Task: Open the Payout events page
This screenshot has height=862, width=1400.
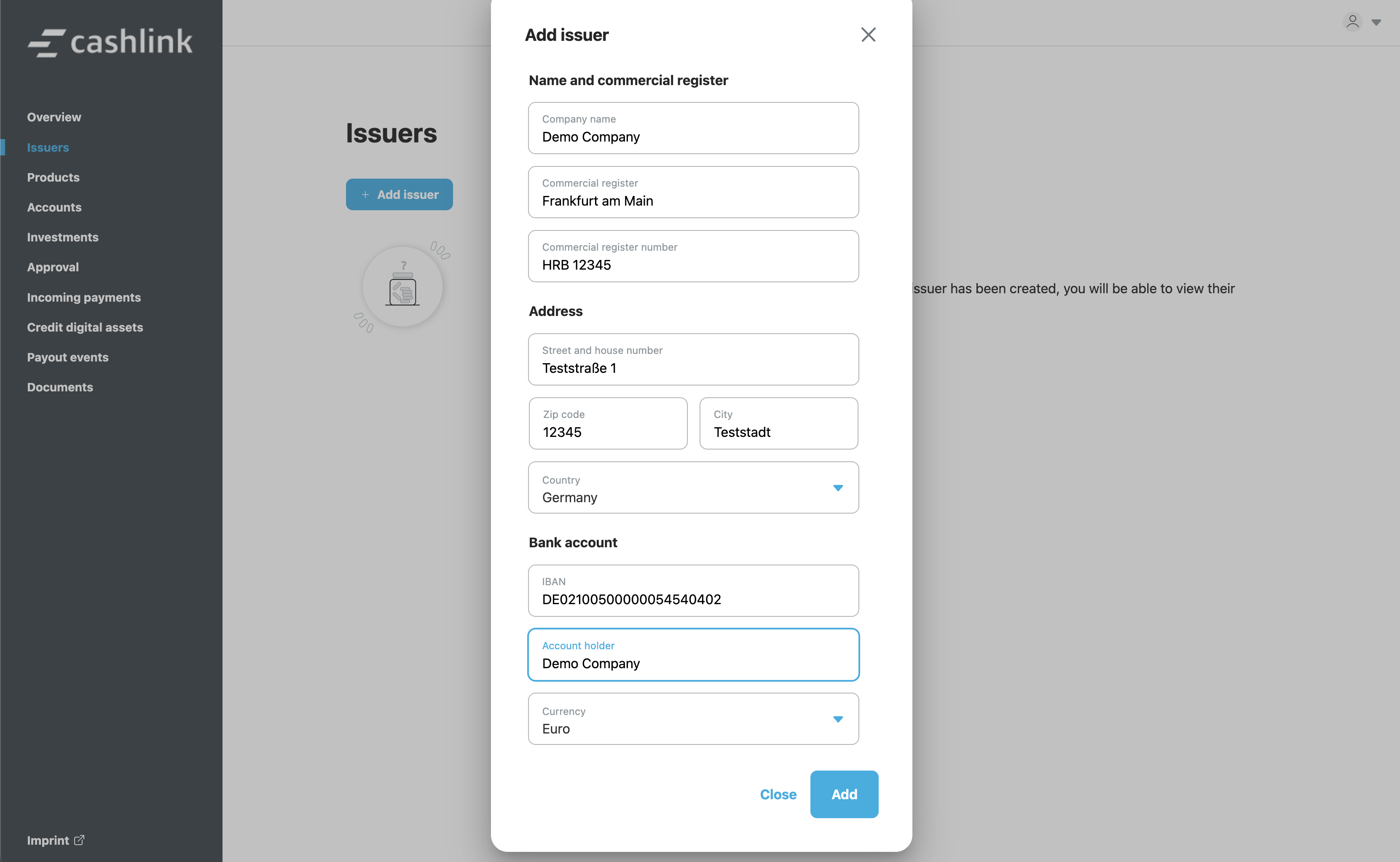Action: click(68, 357)
